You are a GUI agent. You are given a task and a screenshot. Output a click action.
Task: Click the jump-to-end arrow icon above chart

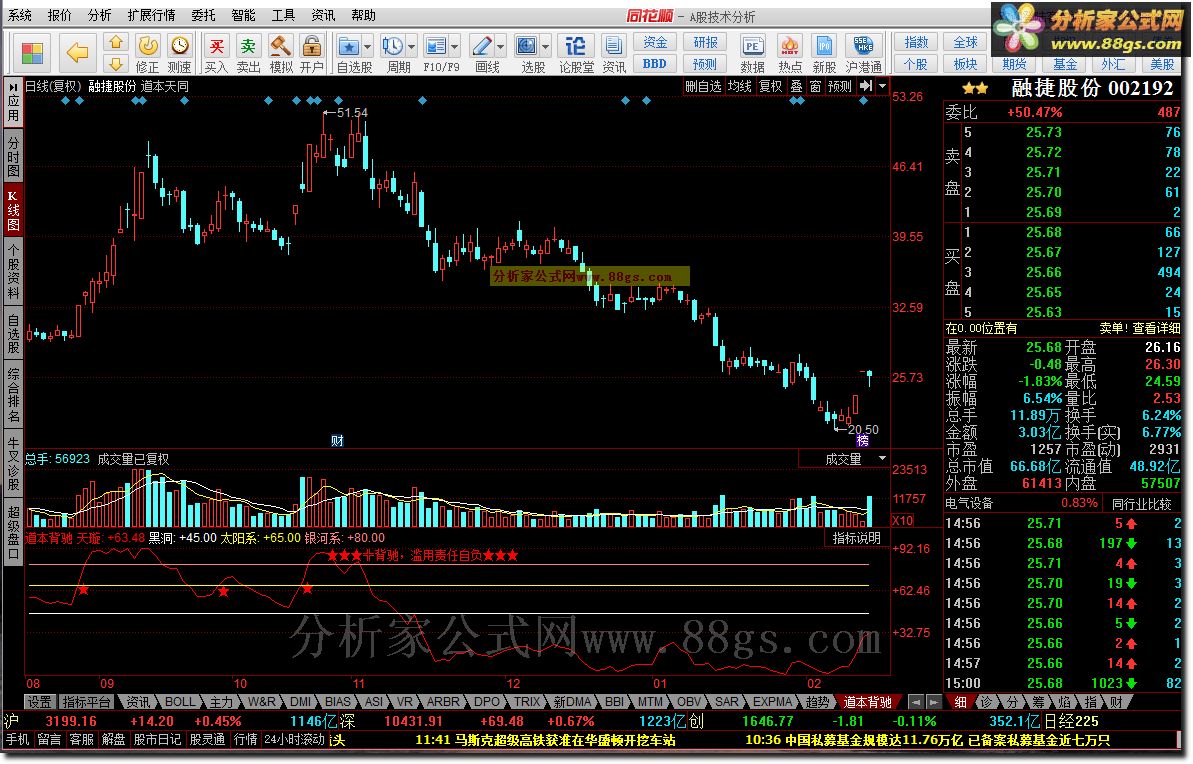[x=866, y=87]
